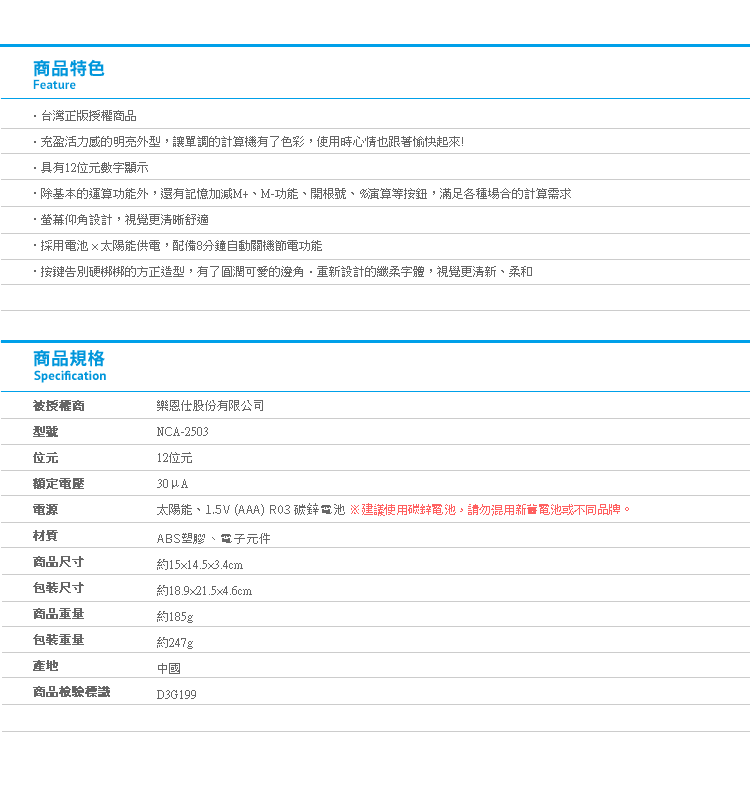Click the 電源 row label

(x=46, y=510)
